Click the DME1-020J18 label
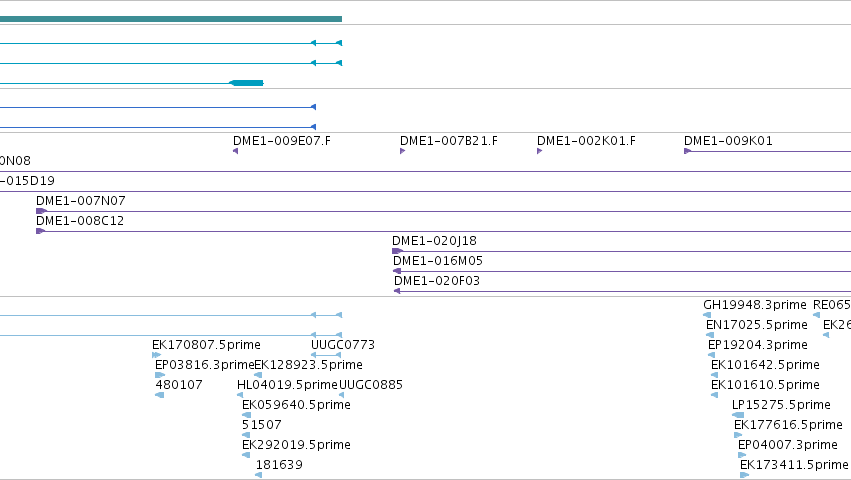Viewport: 851px width, 480px height. click(x=434, y=241)
